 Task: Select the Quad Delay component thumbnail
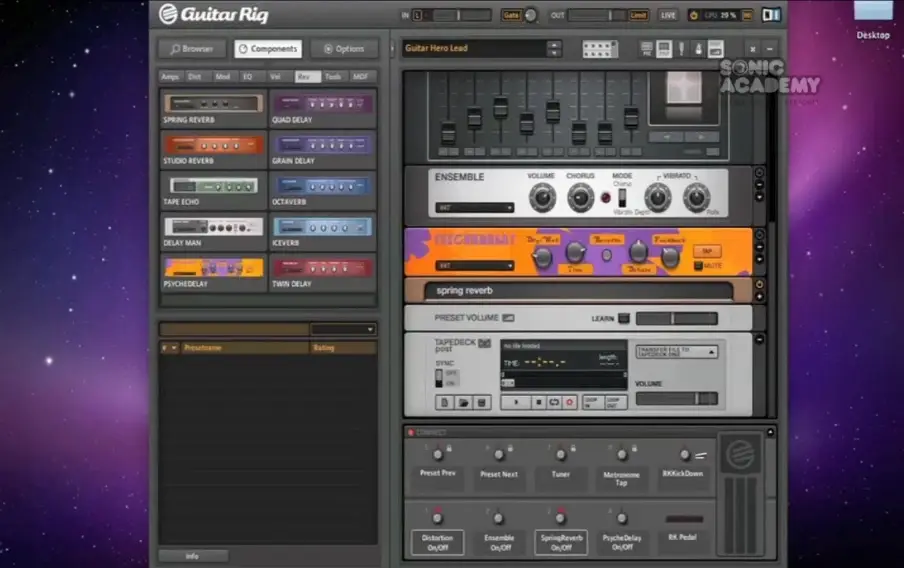322,104
